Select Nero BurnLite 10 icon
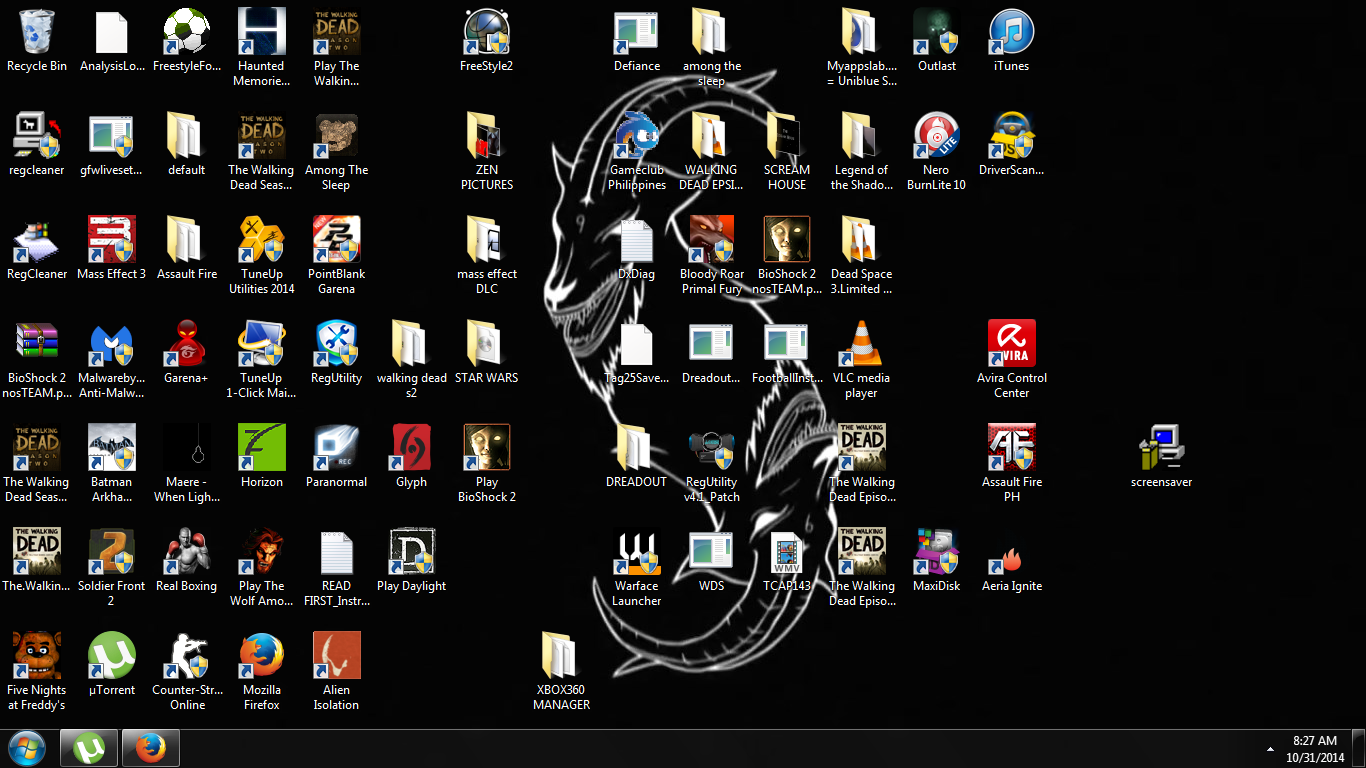 pyautogui.click(x=937, y=136)
